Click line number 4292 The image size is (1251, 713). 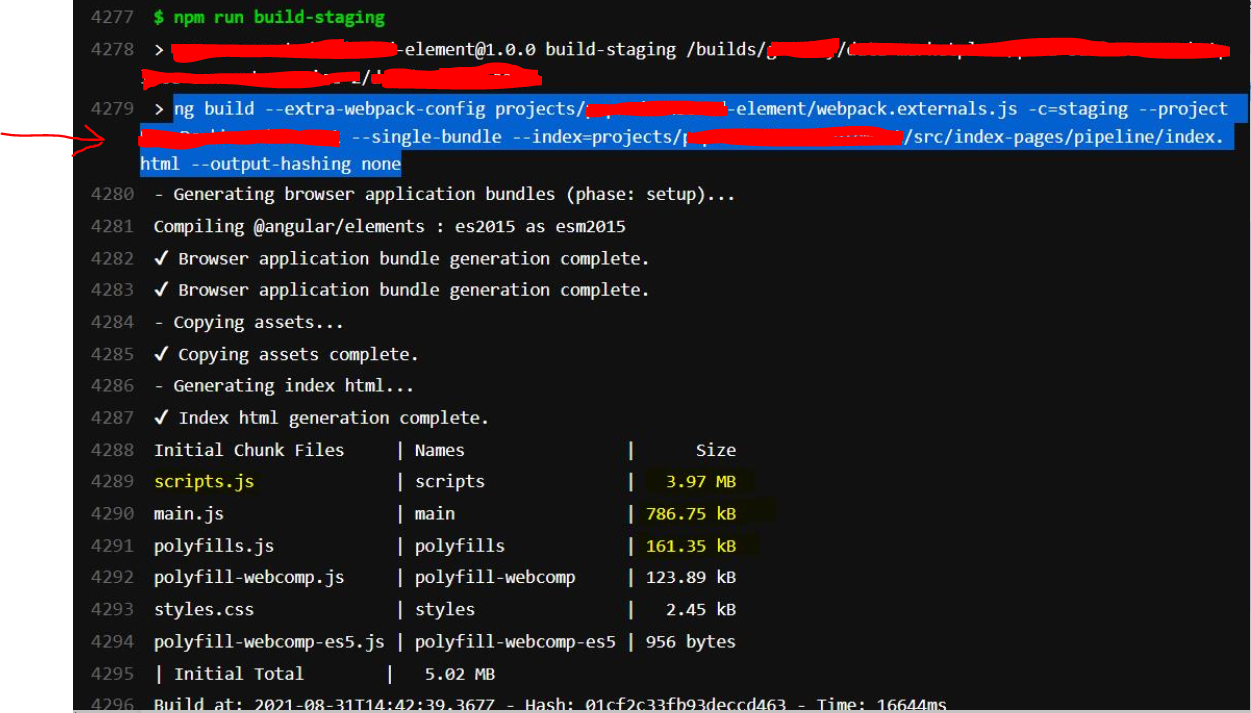click(x=112, y=578)
